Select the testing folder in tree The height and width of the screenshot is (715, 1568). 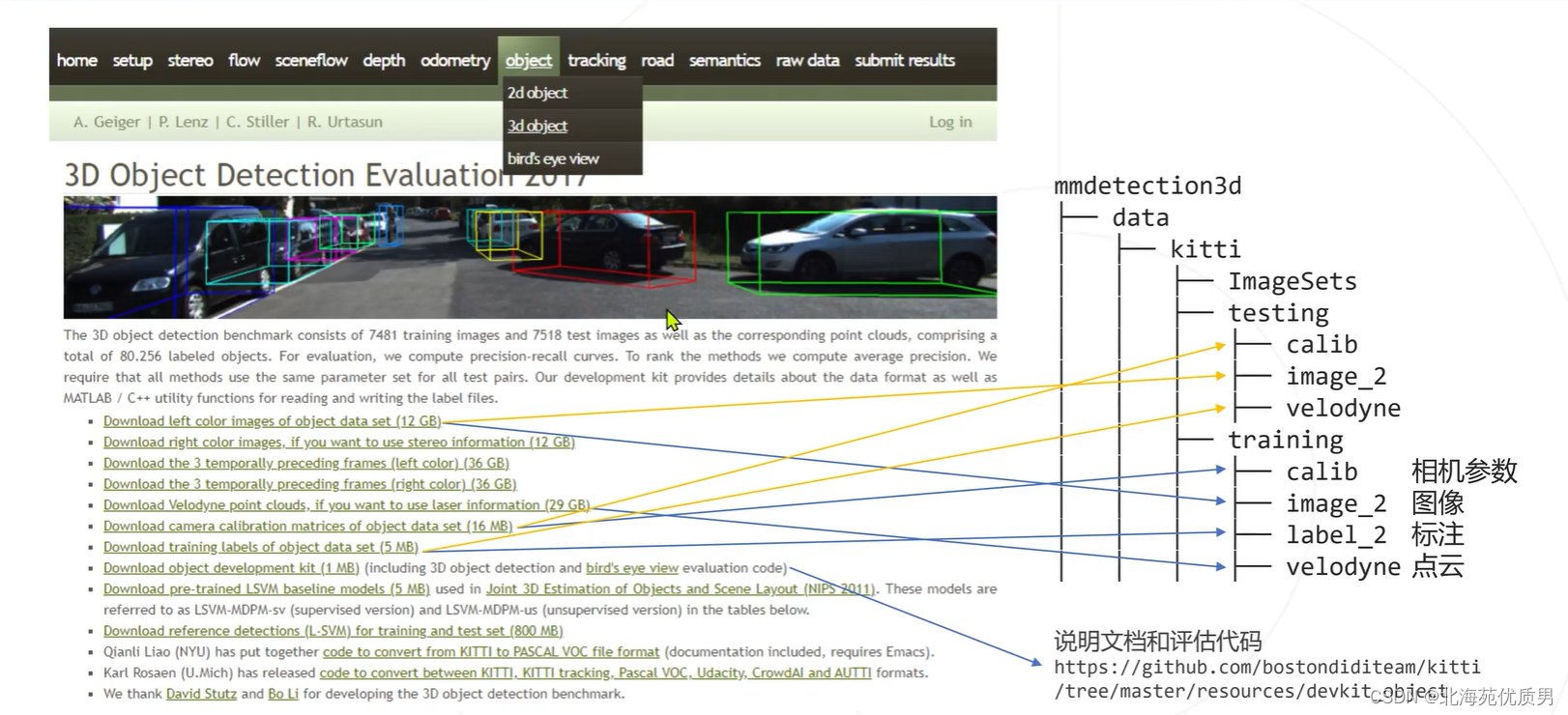(x=1278, y=313)
